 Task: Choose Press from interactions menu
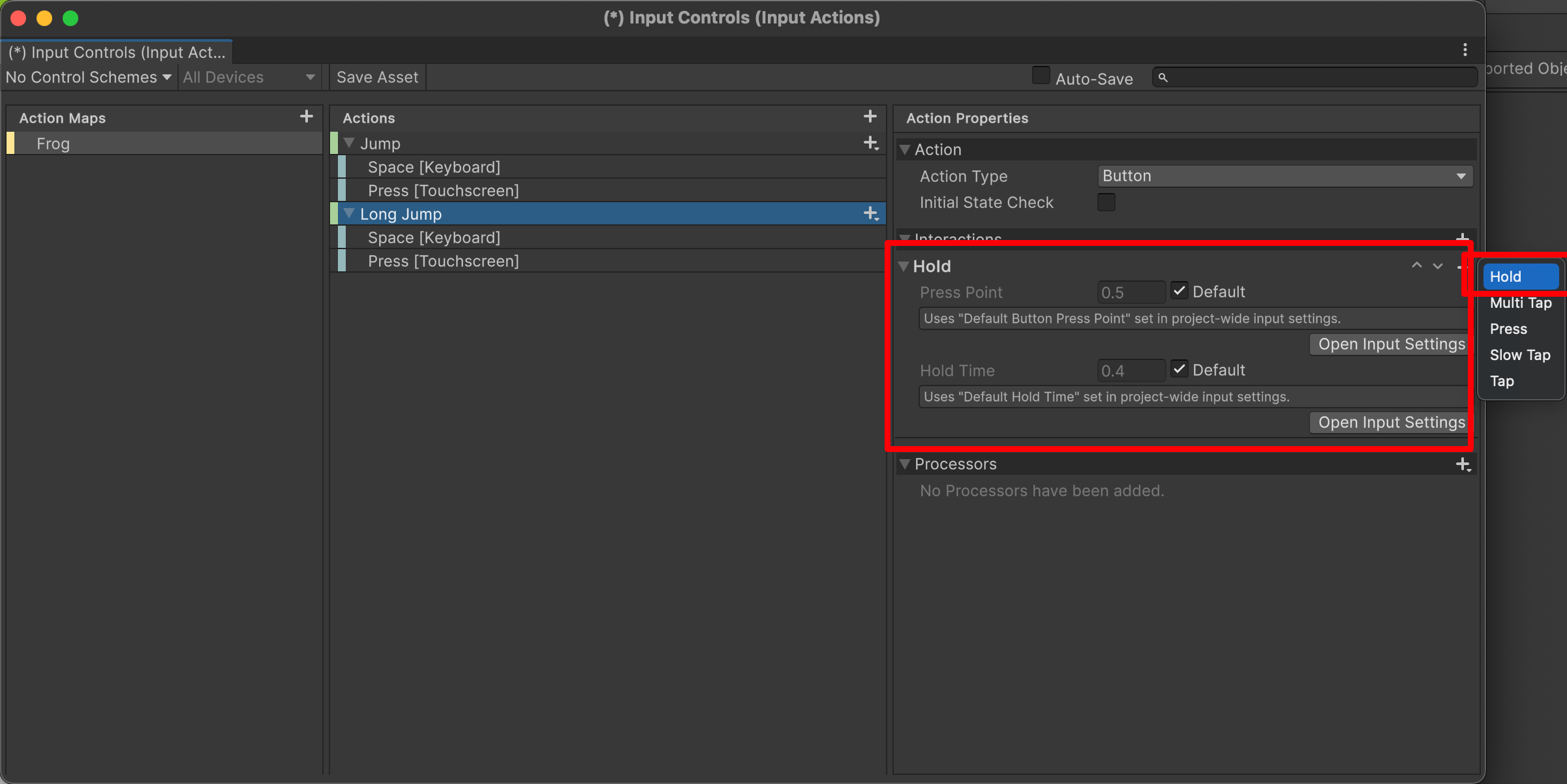[1521, 329]
